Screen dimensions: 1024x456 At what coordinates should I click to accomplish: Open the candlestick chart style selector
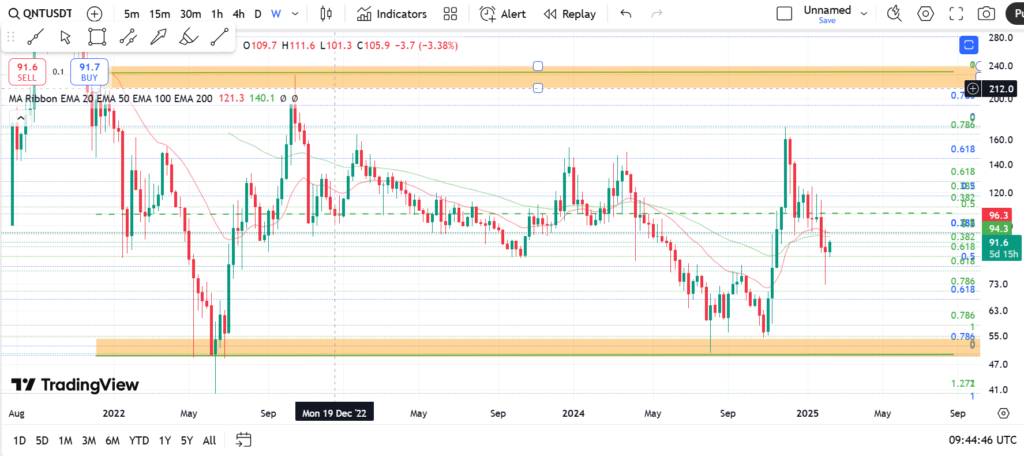tap(326, 14)
